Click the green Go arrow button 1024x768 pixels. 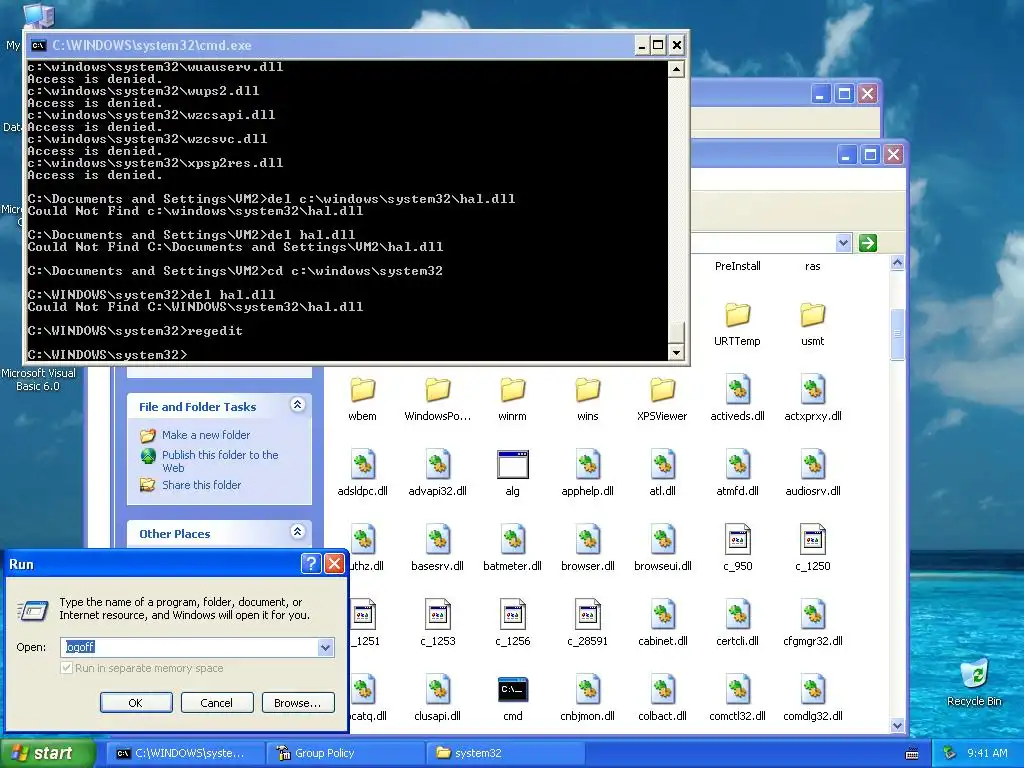click(x=867, y=243)
